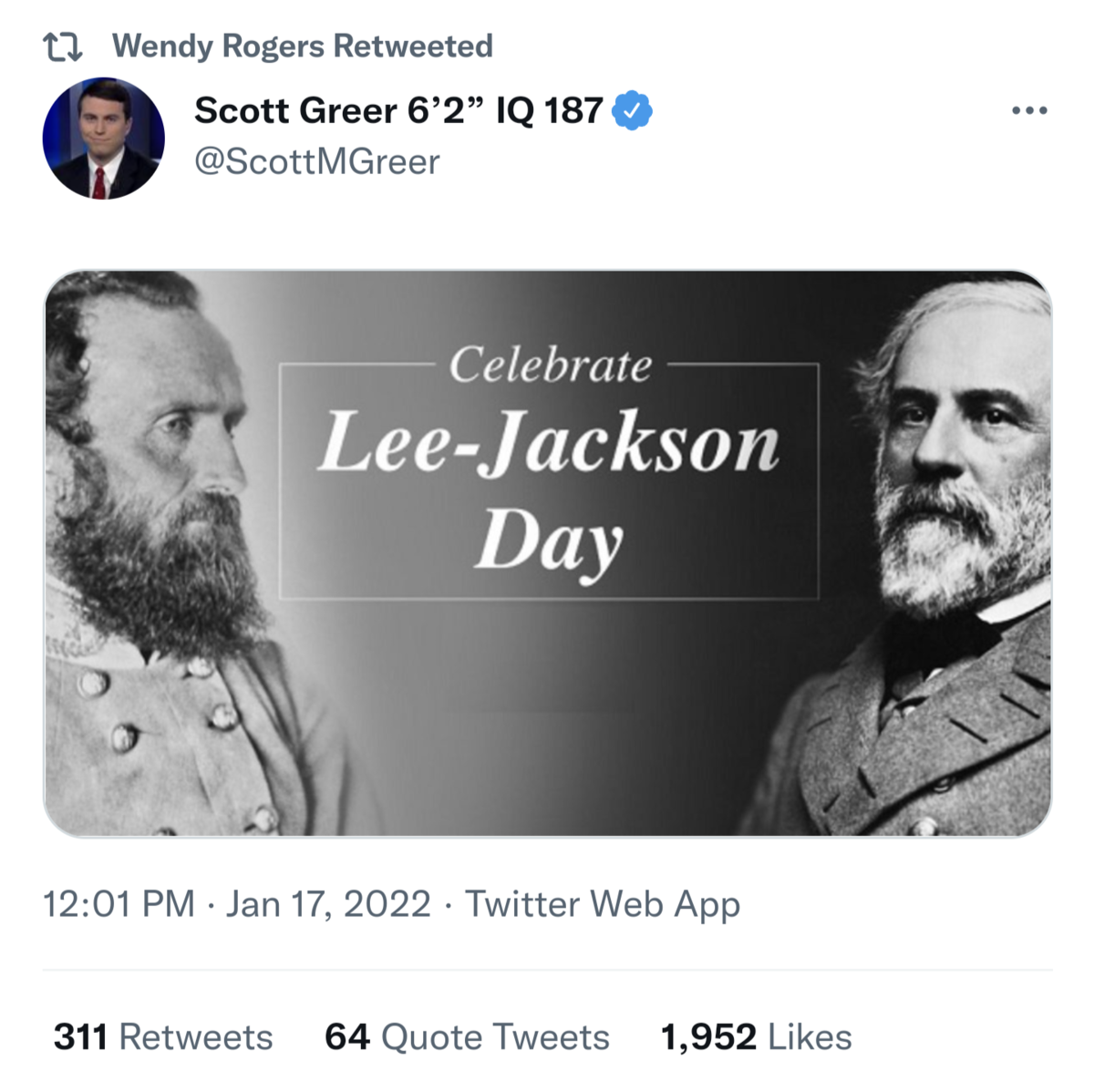1094x1092 pixels.
Task: Click the Jan 17, 2022 date
Action: click(x=328, y=904)
